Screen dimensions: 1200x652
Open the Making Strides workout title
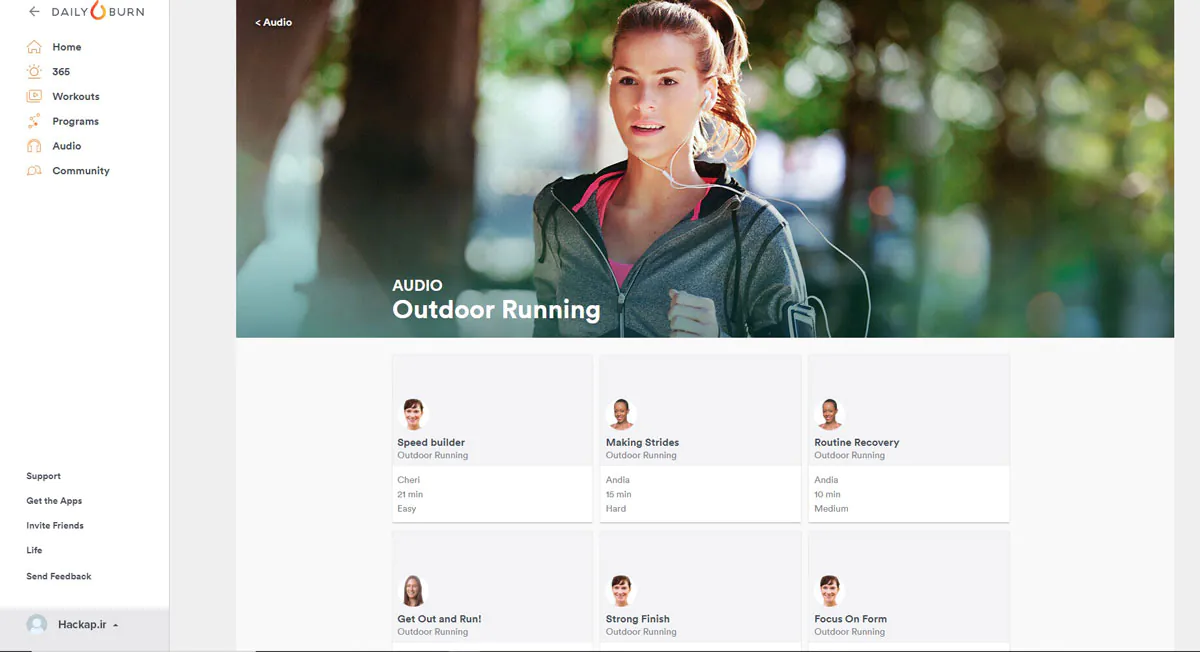643,442
